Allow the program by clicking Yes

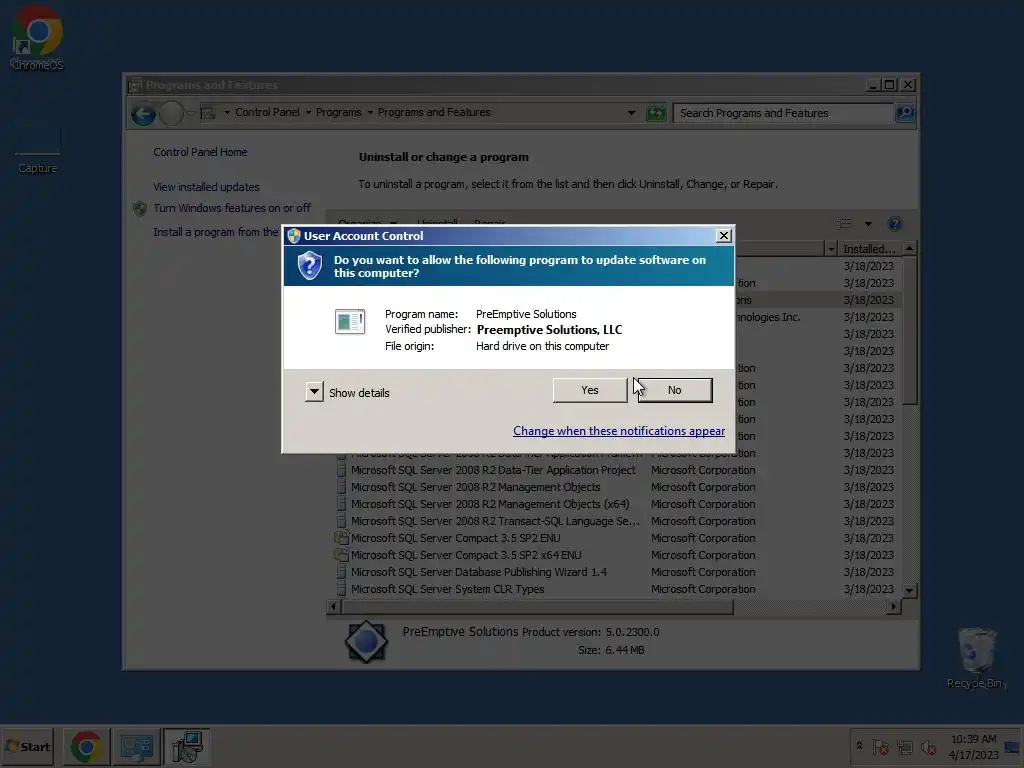(589, 390)
